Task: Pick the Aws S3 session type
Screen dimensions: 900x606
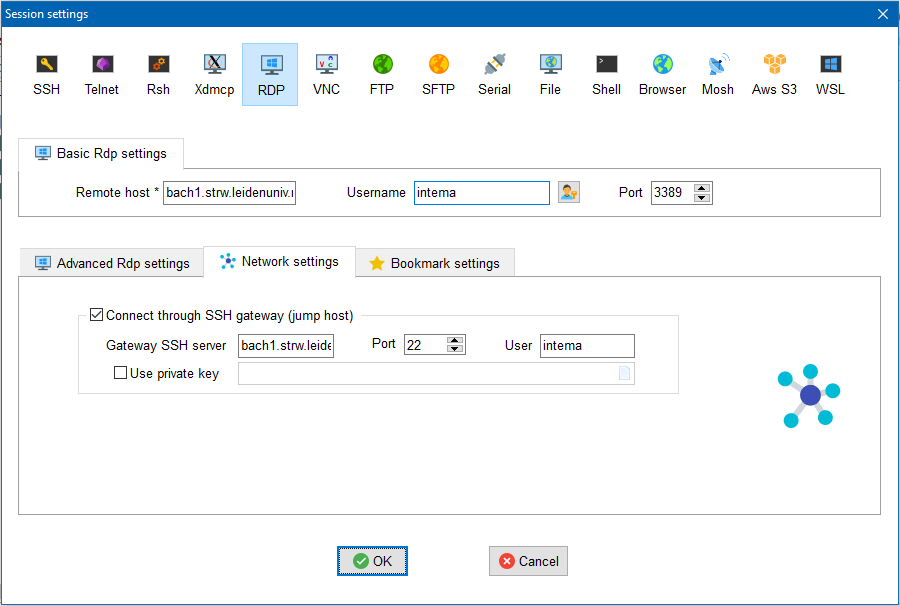Action: (774, 74)
